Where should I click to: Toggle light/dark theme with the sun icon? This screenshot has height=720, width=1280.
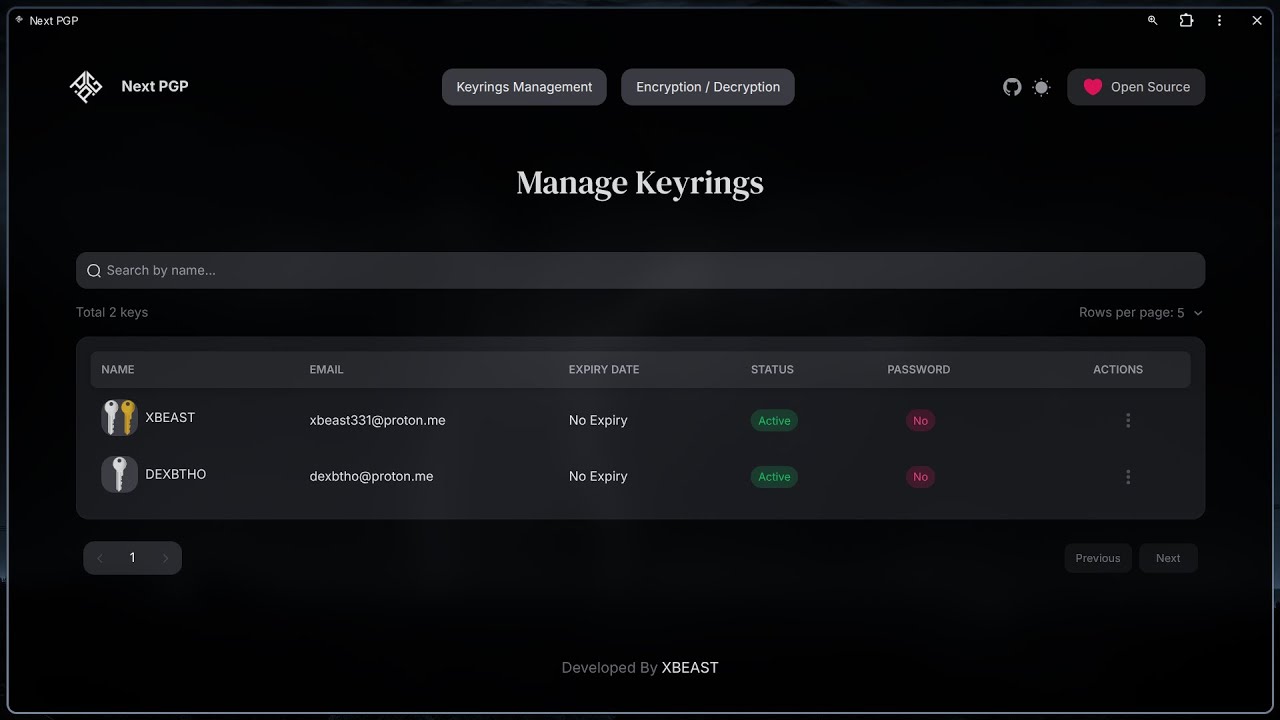point(1041,87)
